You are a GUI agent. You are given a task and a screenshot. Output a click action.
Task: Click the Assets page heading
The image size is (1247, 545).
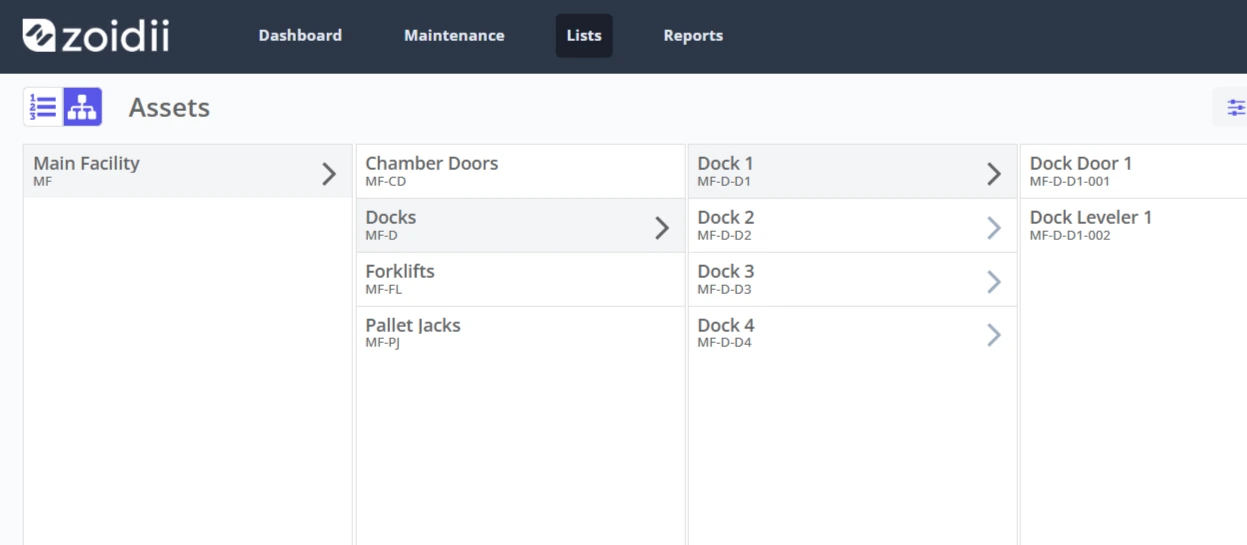169,107
